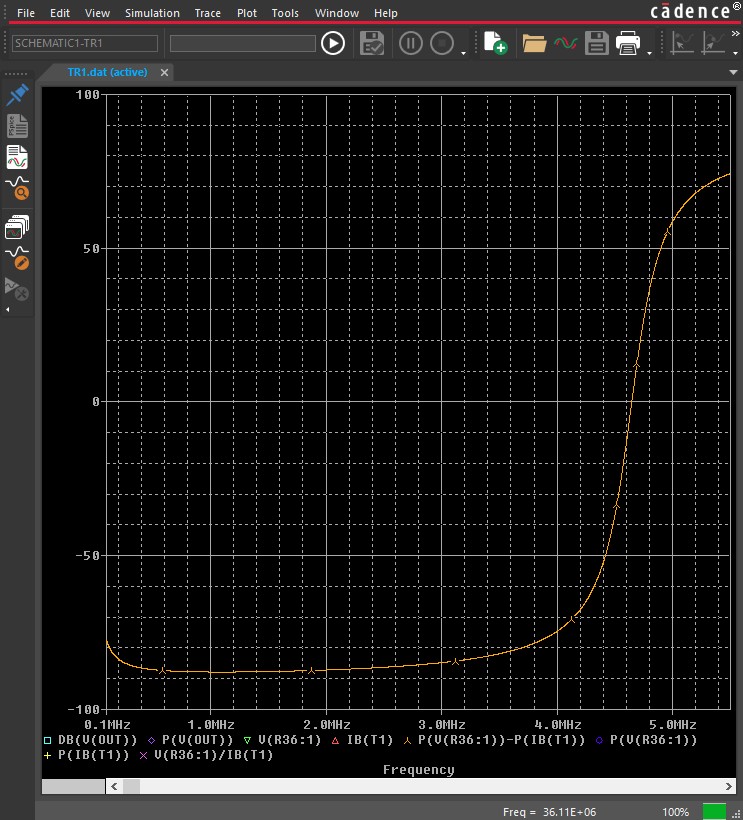
Task: Click the pin icon in the left sidebar
Action: pyautogui.click(x=17, y=95)
